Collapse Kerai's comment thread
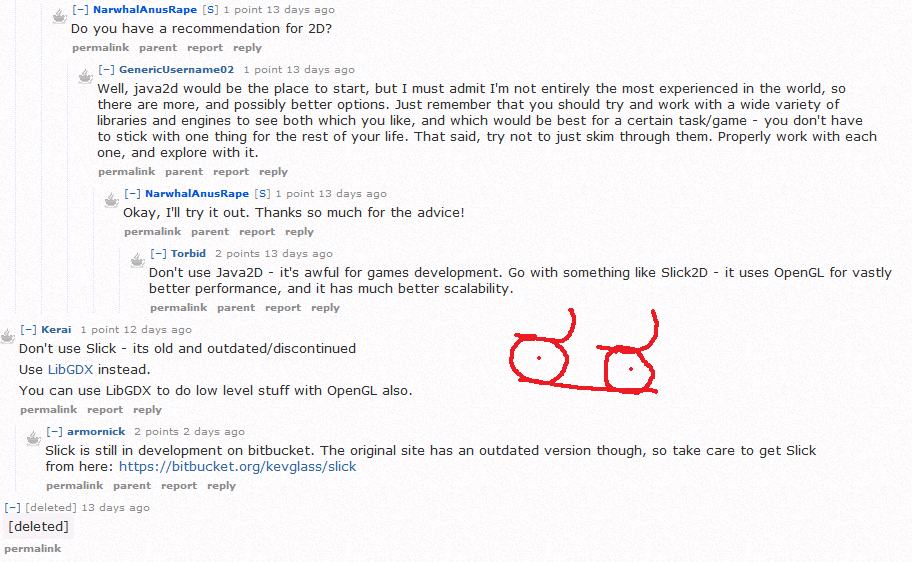The image size is (912, 562). (x=28, y=330)
